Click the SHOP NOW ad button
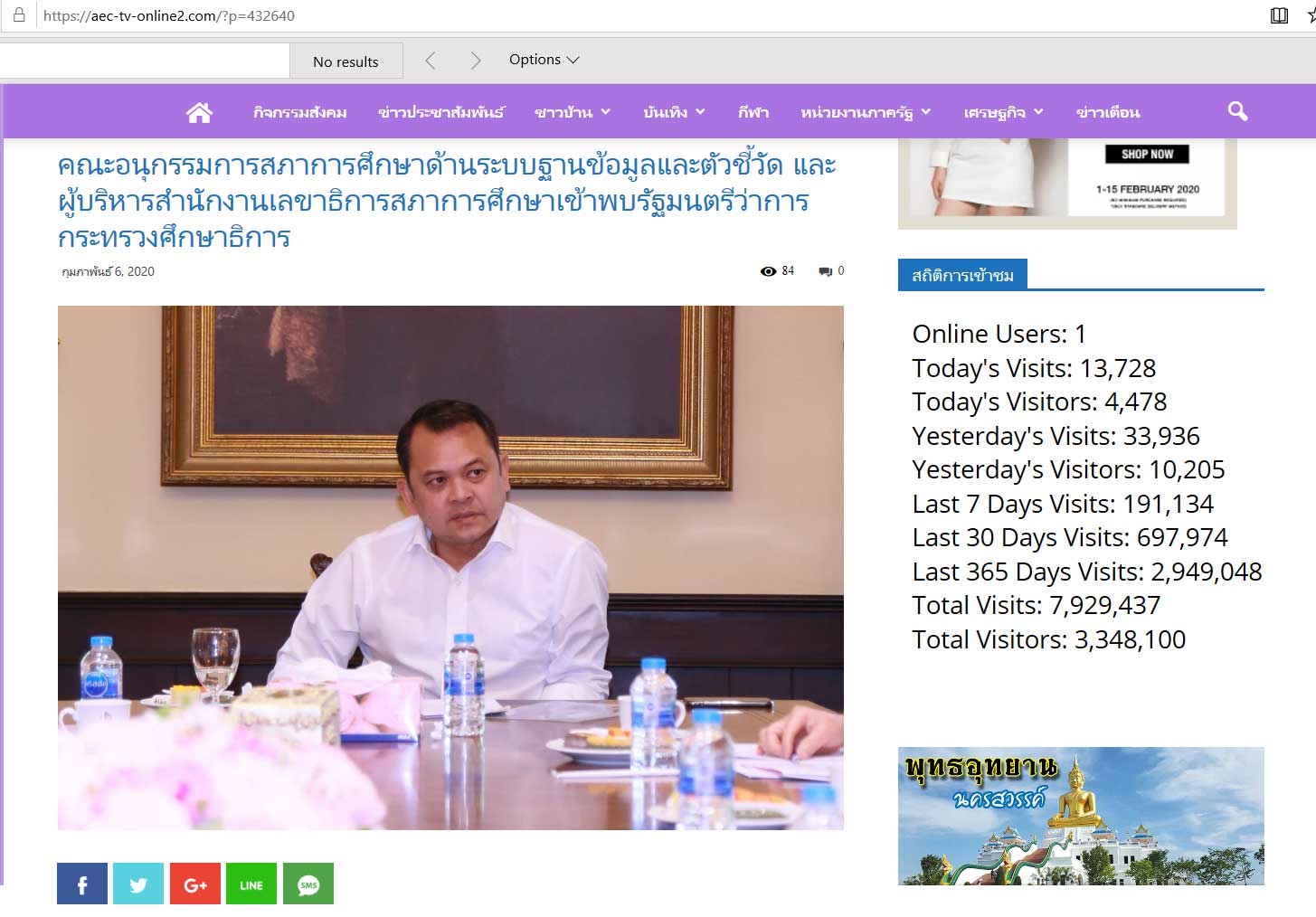 click(x=1147, y=154)
